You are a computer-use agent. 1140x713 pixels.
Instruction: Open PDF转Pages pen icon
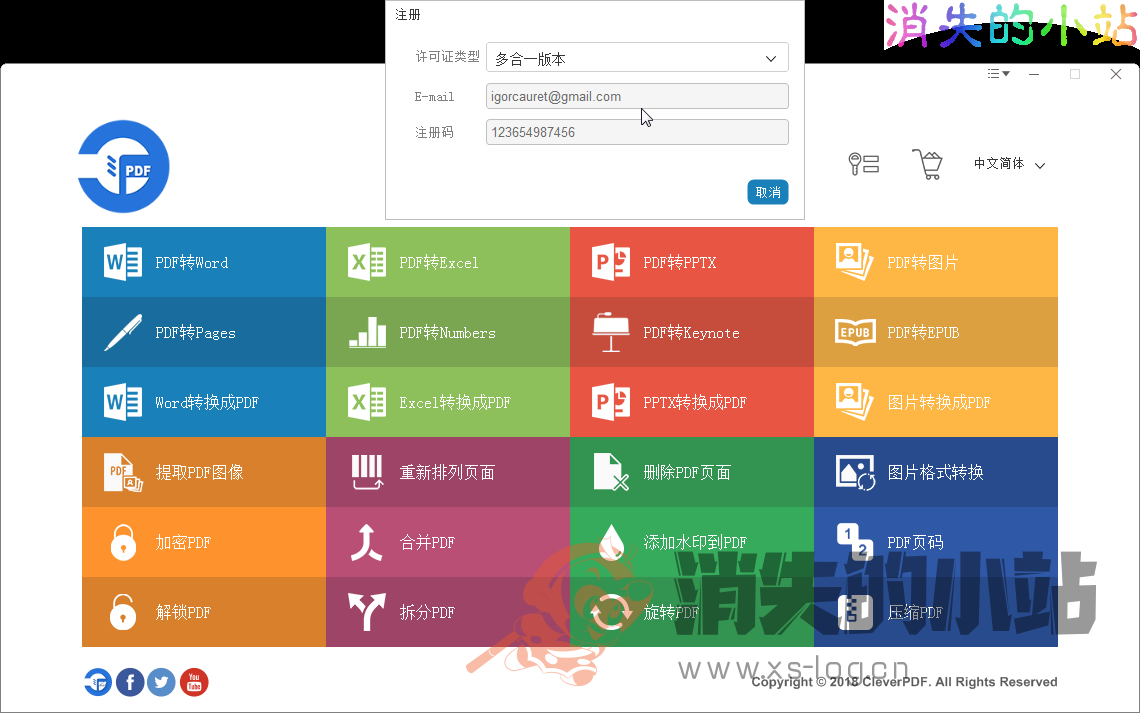tap(123, 332)
